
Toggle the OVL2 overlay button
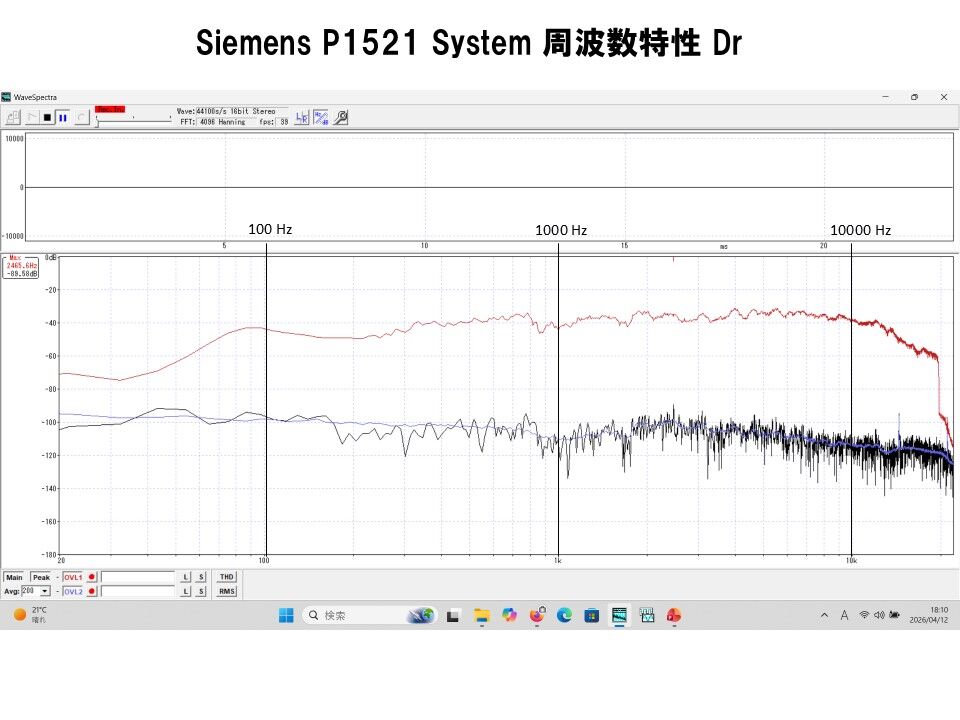point(73,591)
